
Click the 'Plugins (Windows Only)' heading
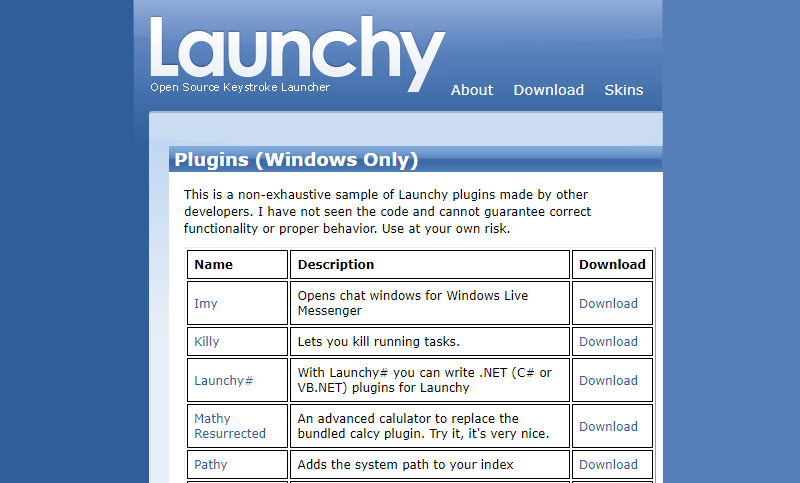point(296,160)
